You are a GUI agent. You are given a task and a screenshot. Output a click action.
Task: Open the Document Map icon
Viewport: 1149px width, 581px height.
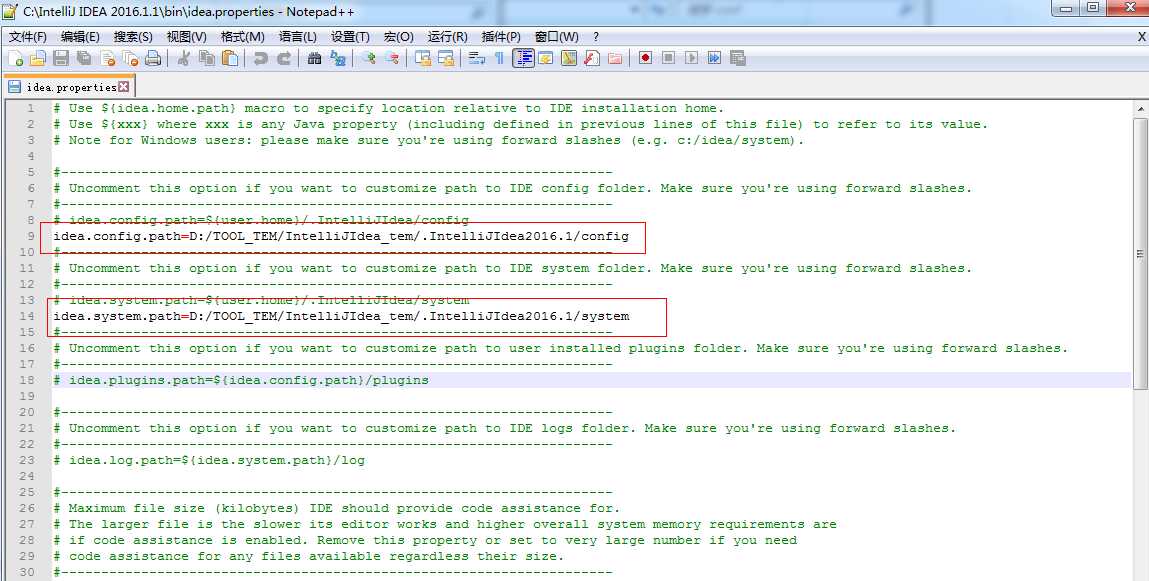pyautogui.click(x=569, y=59)
